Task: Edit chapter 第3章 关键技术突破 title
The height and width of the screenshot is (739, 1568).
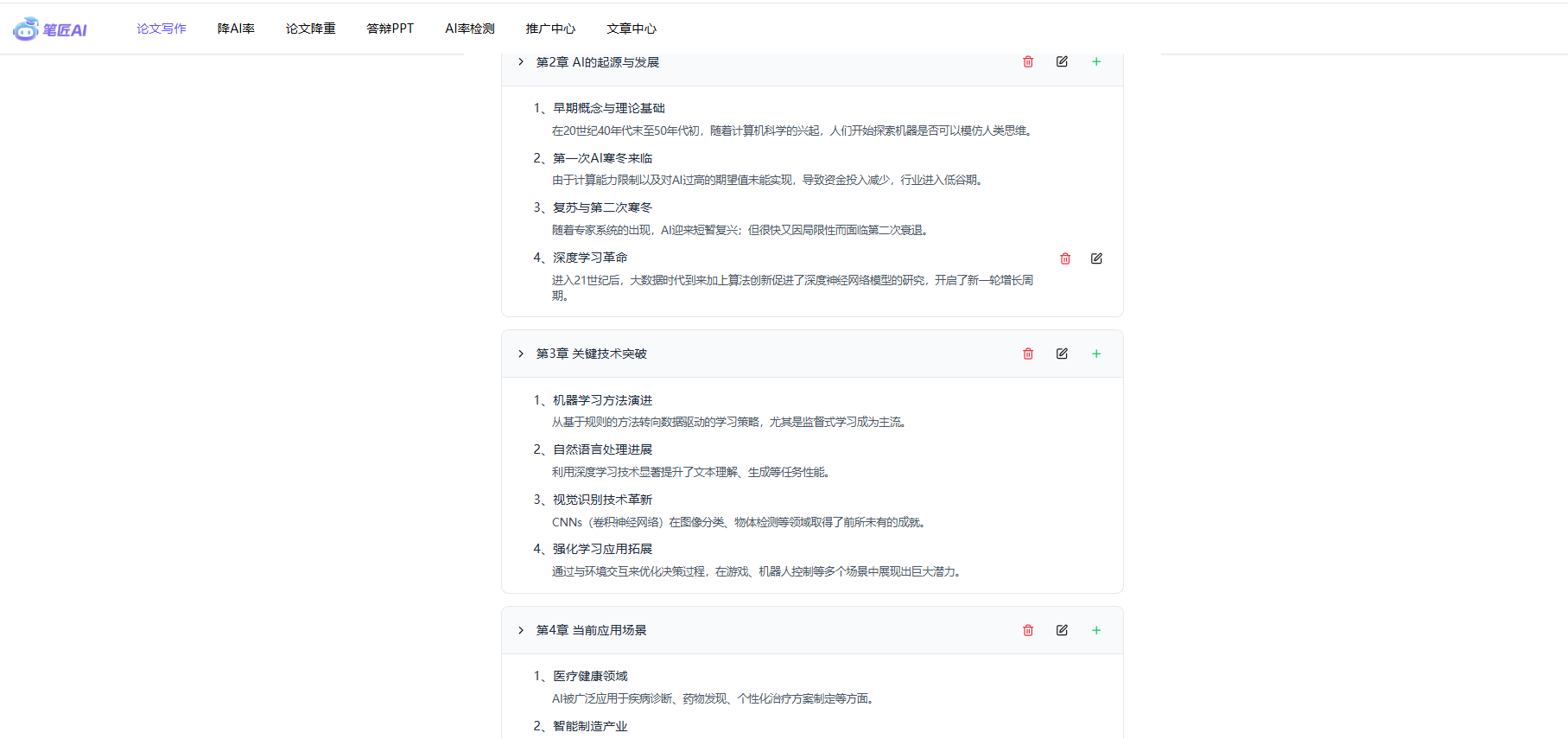Action: pos(1062,354)
